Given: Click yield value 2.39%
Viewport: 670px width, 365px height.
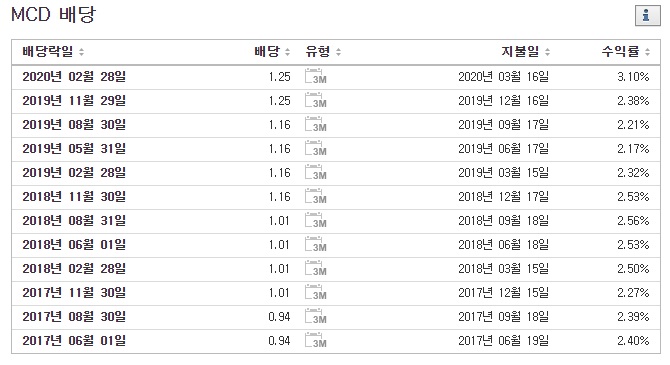Looking at the screenshot, I should coord(633,316).
